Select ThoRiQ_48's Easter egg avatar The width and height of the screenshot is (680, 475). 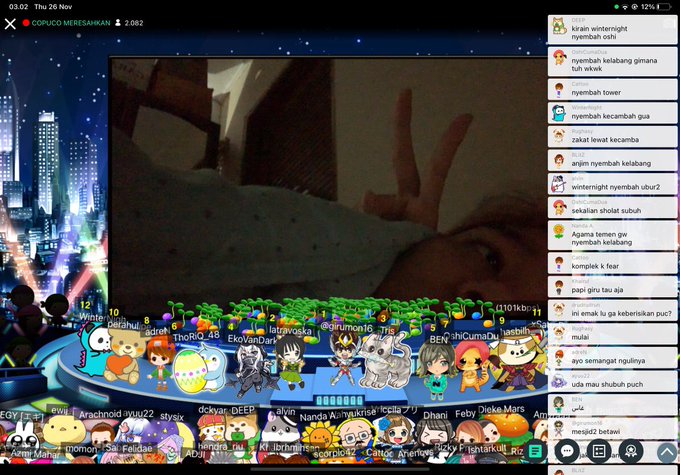pos(190,371)
